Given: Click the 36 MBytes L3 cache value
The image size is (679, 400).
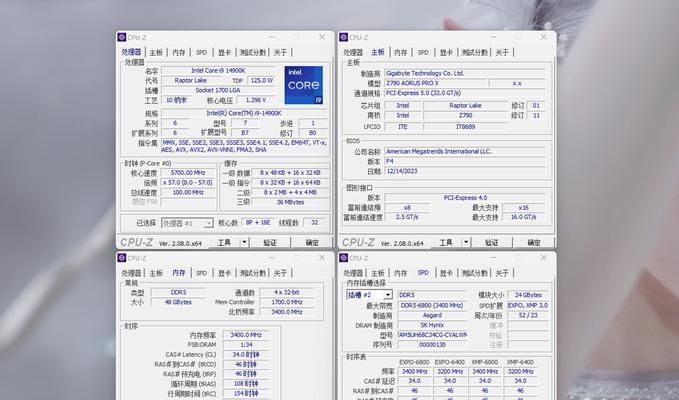Looking at the screenshot, I should pos(290,202).
